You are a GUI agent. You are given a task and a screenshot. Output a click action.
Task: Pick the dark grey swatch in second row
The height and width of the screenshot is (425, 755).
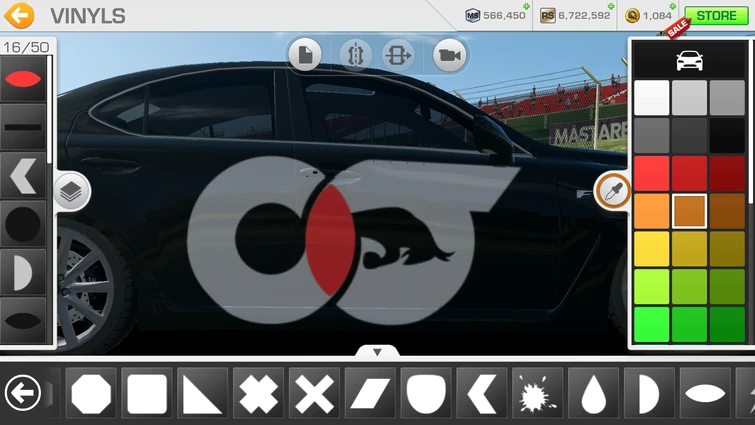point(651,135)
